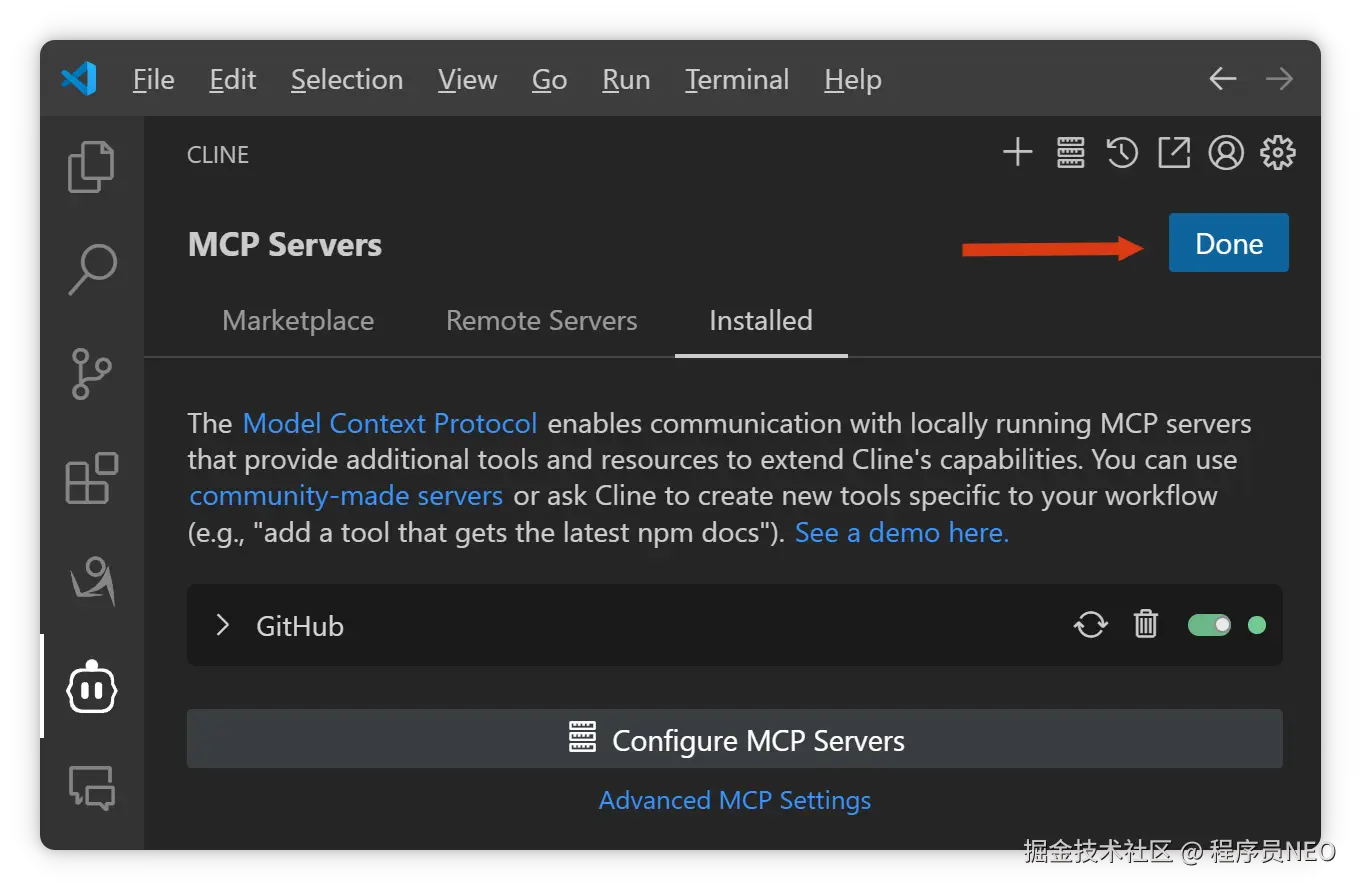Open the Advanced MCP Settings link
Viewport: 1361px width, 890px height.
point(735,801)
